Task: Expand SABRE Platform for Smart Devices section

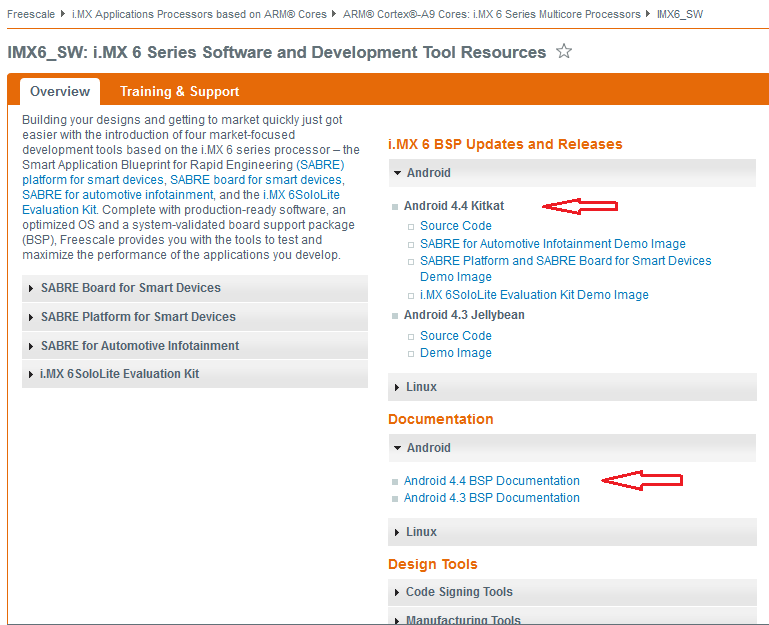Action: pos(195,317)
